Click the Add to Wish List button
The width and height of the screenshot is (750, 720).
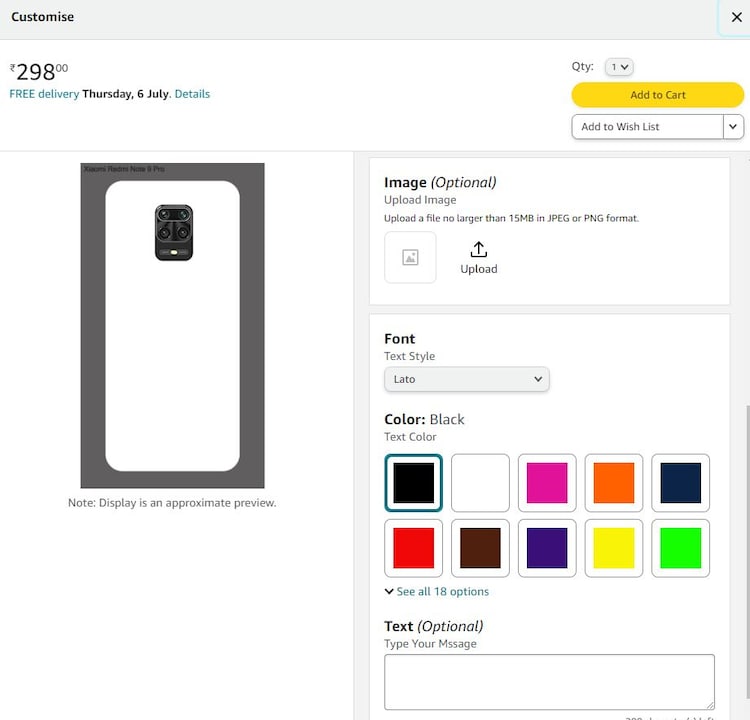(x=647, y=127)
